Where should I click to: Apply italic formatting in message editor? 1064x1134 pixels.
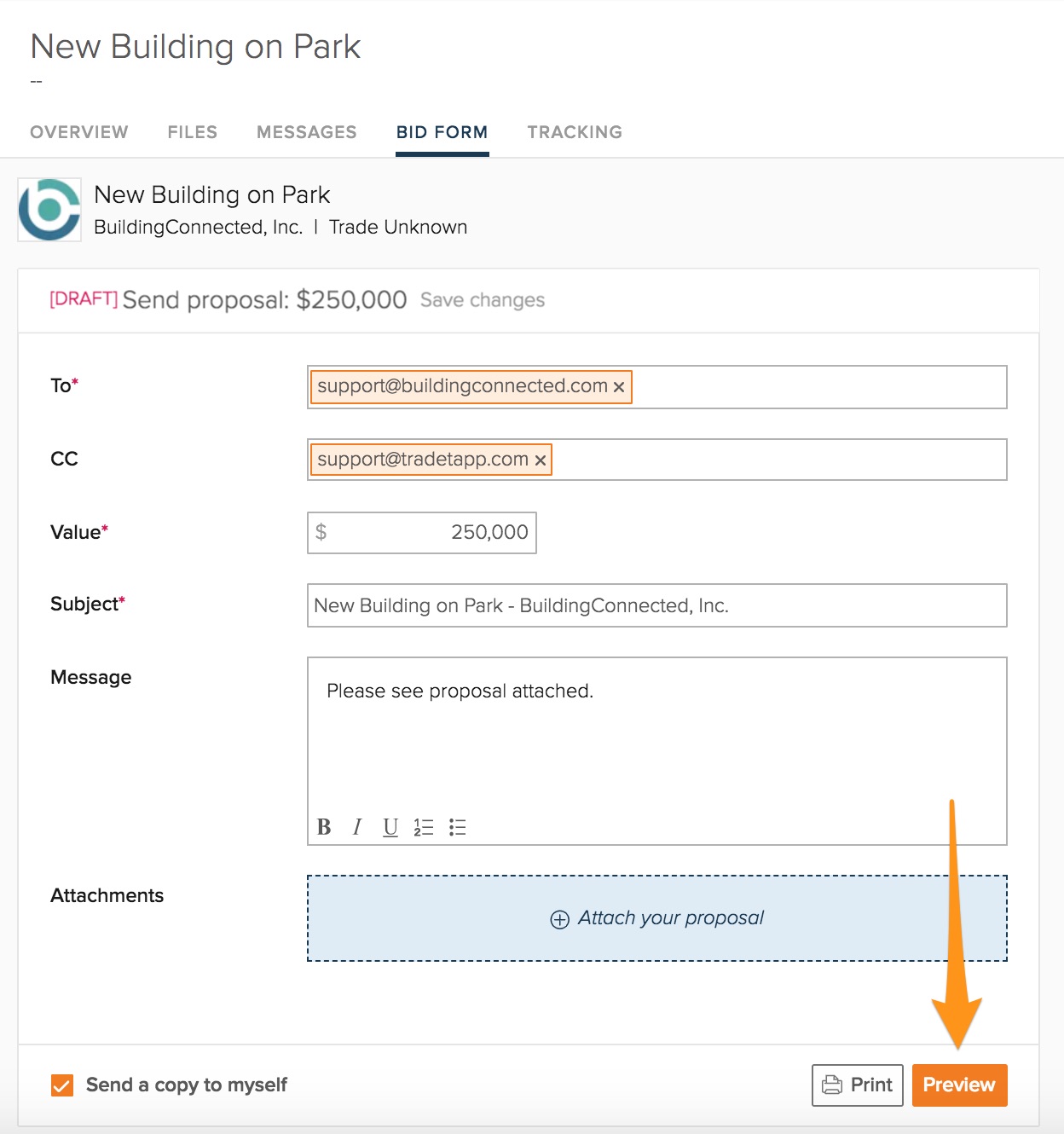pyautogui.click(x=357, y=827)
